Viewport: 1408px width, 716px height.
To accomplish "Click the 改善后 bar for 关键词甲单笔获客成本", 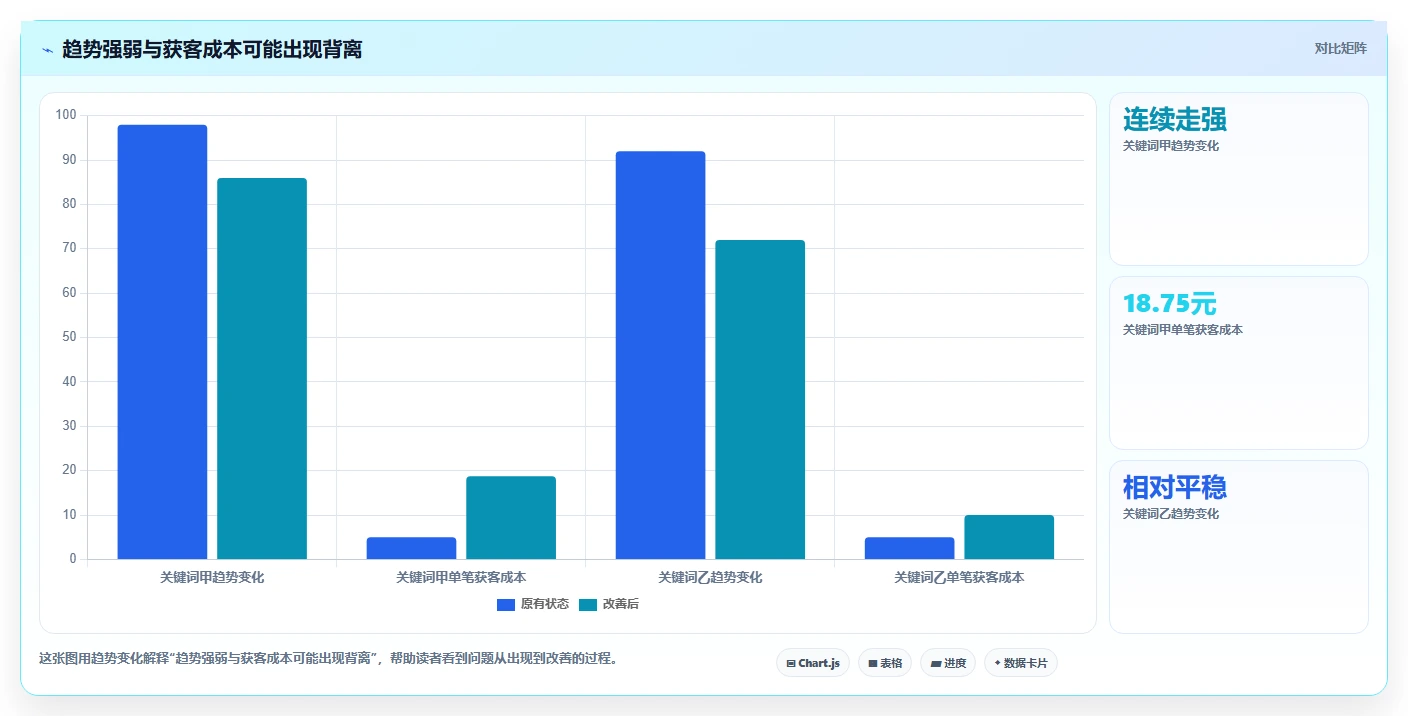I will tap(511, 517).
